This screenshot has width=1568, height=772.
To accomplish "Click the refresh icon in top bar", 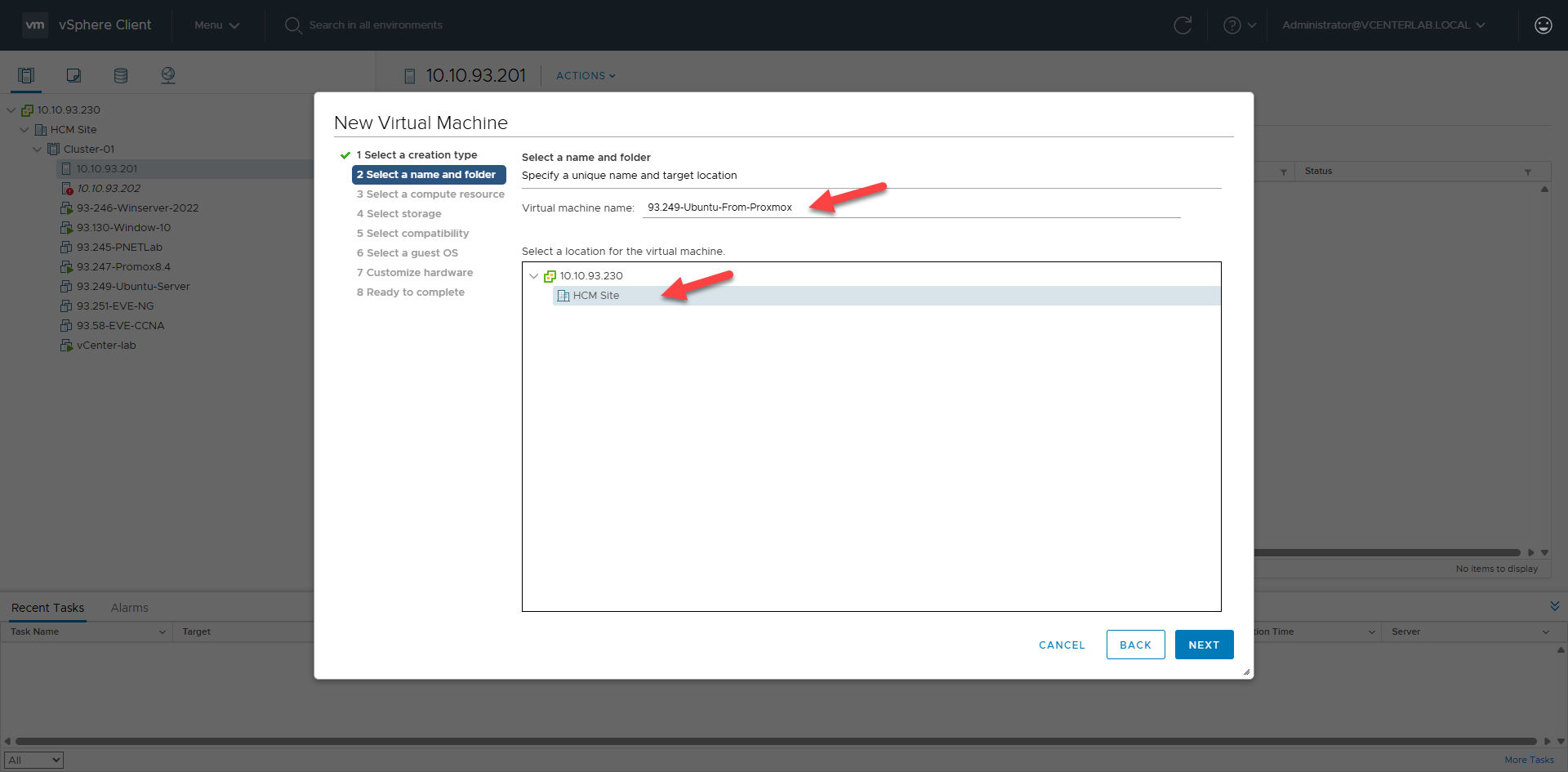I will [x=1182, y=25].
